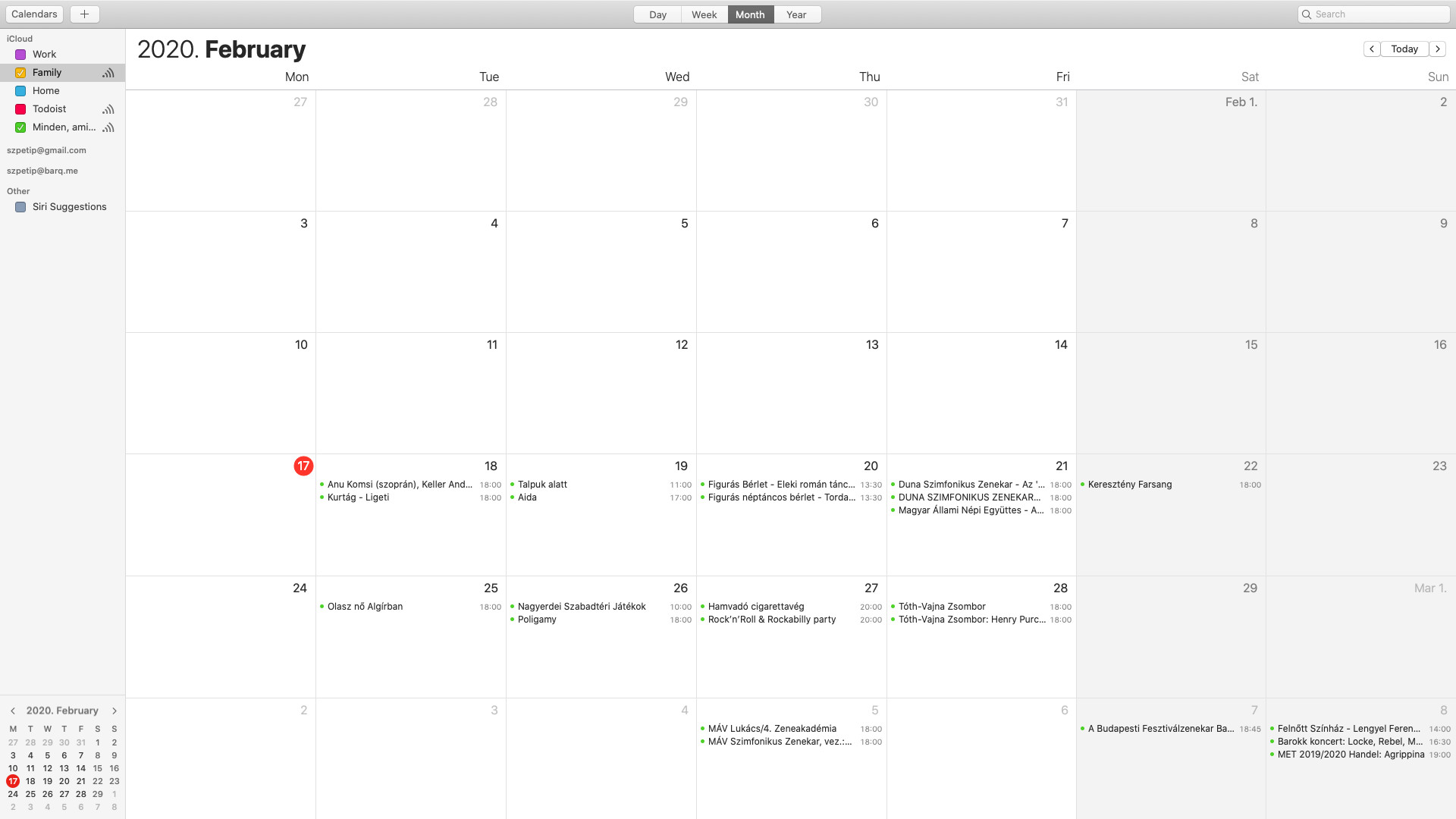Toggle the Family calendar checkbox
Viewport: 1456px width, 819px height.
click(x=20, y=73)
